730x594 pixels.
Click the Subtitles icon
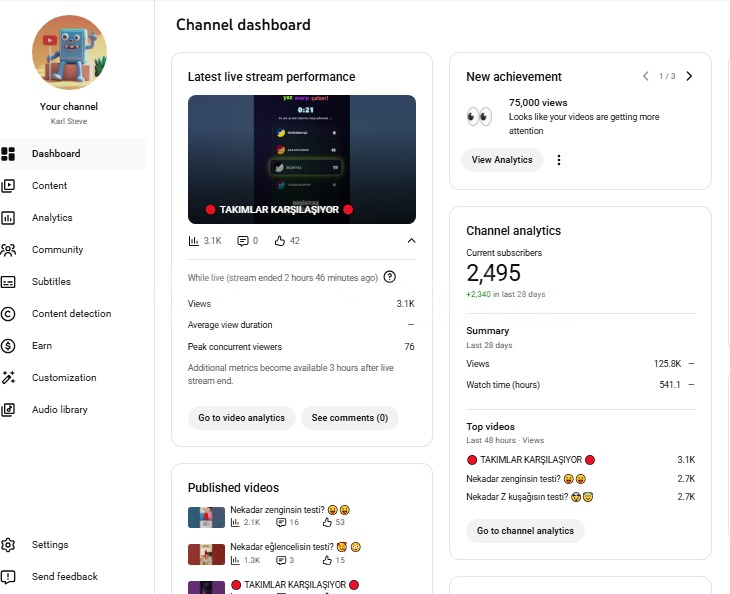pos(9,282)
